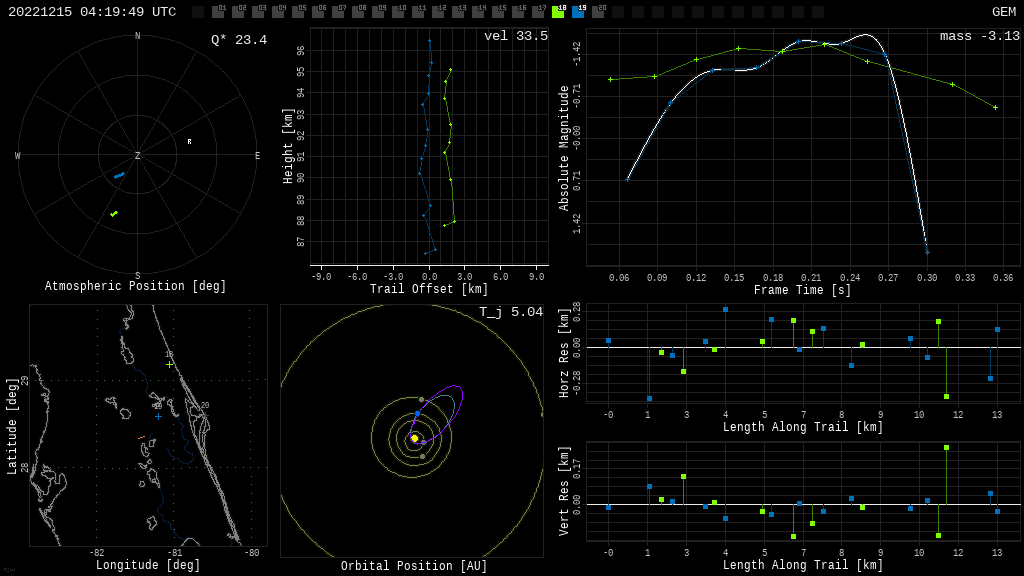Click the blue plus station marker on map
1024x576 pixels.
point(158,416)
